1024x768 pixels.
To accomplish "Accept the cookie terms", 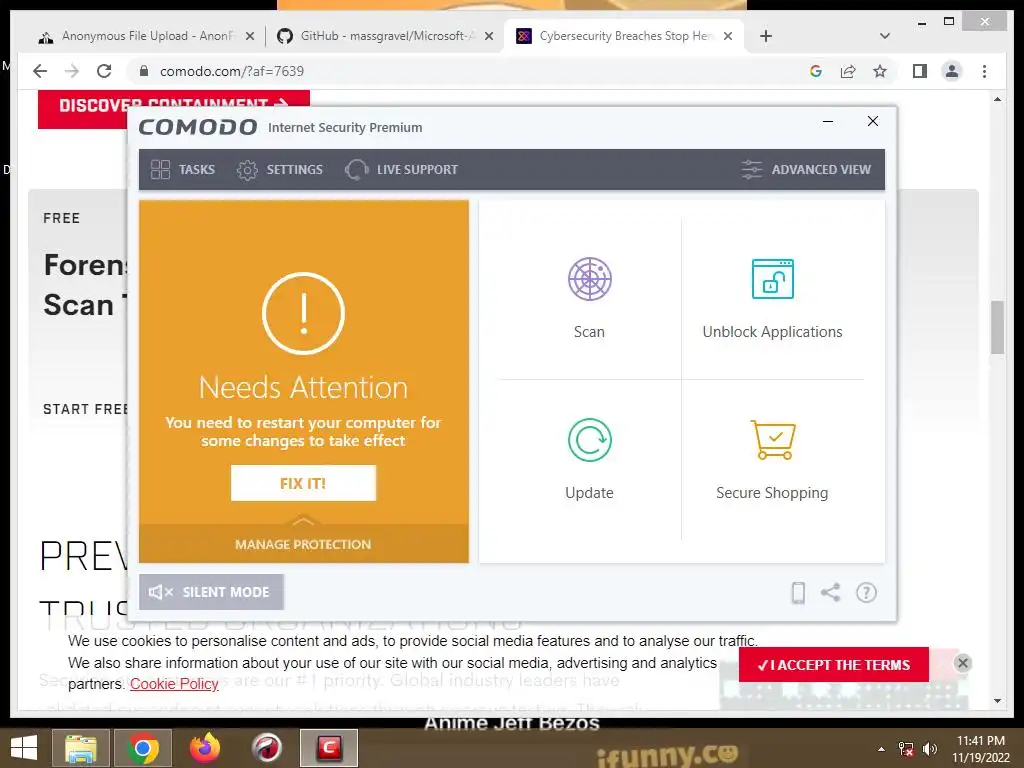I will pyautogui.click(x=833, y=665).
